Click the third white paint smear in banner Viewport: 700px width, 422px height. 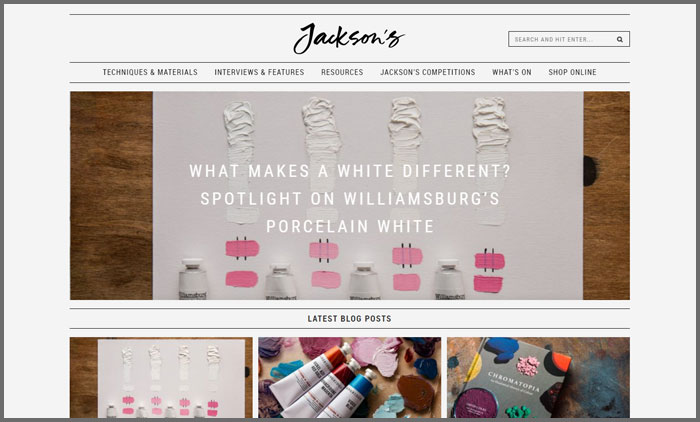(x=405, y=159)
